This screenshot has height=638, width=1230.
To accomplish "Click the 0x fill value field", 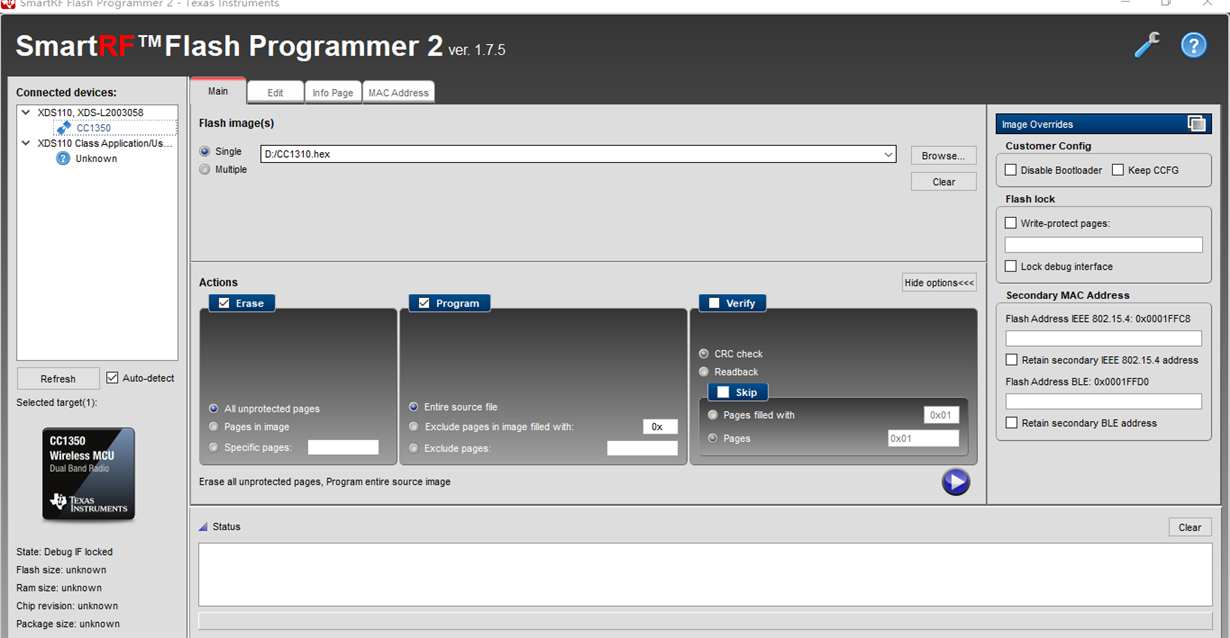I will [660, 426].
